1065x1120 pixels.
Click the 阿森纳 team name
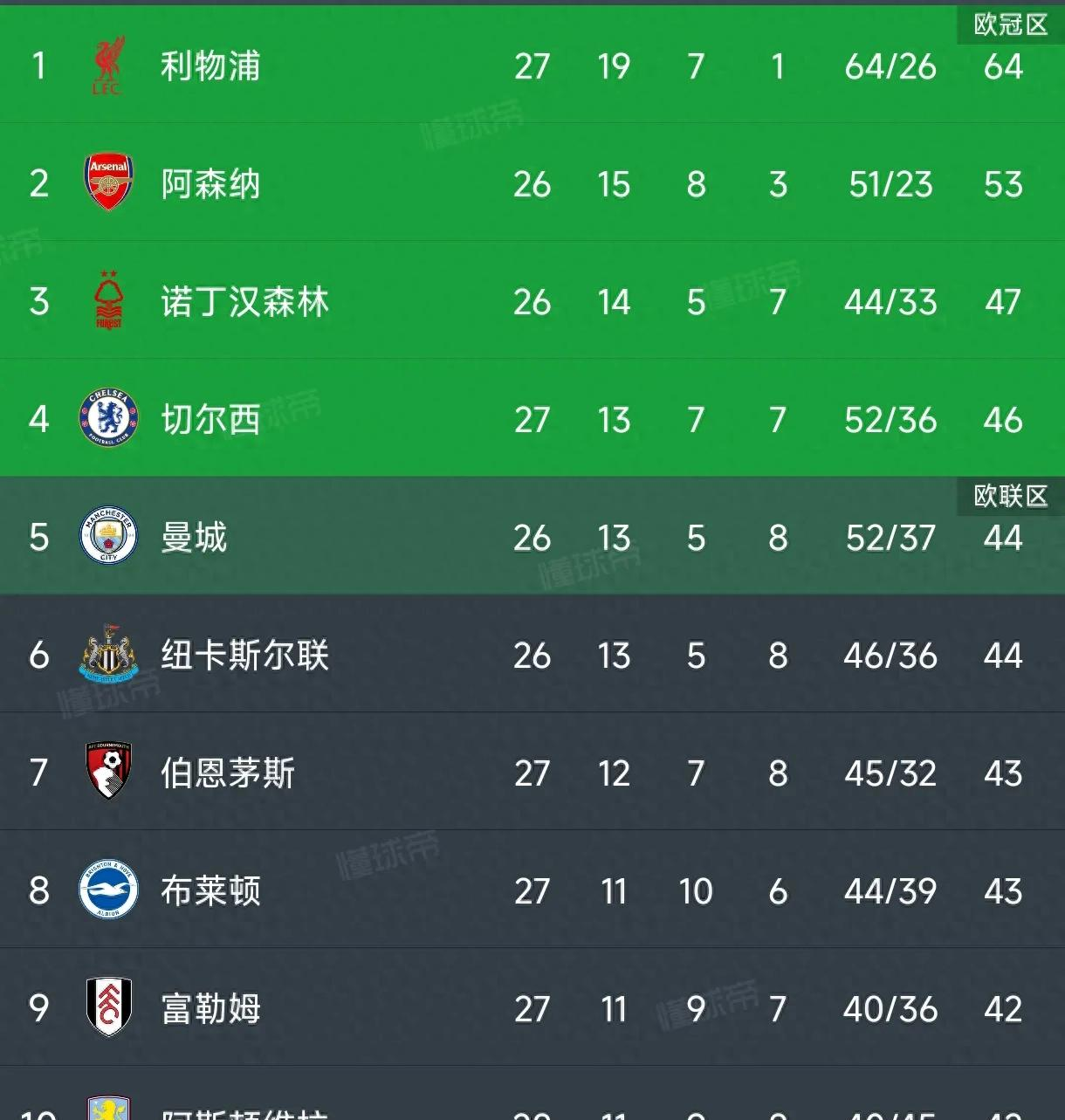210,184
